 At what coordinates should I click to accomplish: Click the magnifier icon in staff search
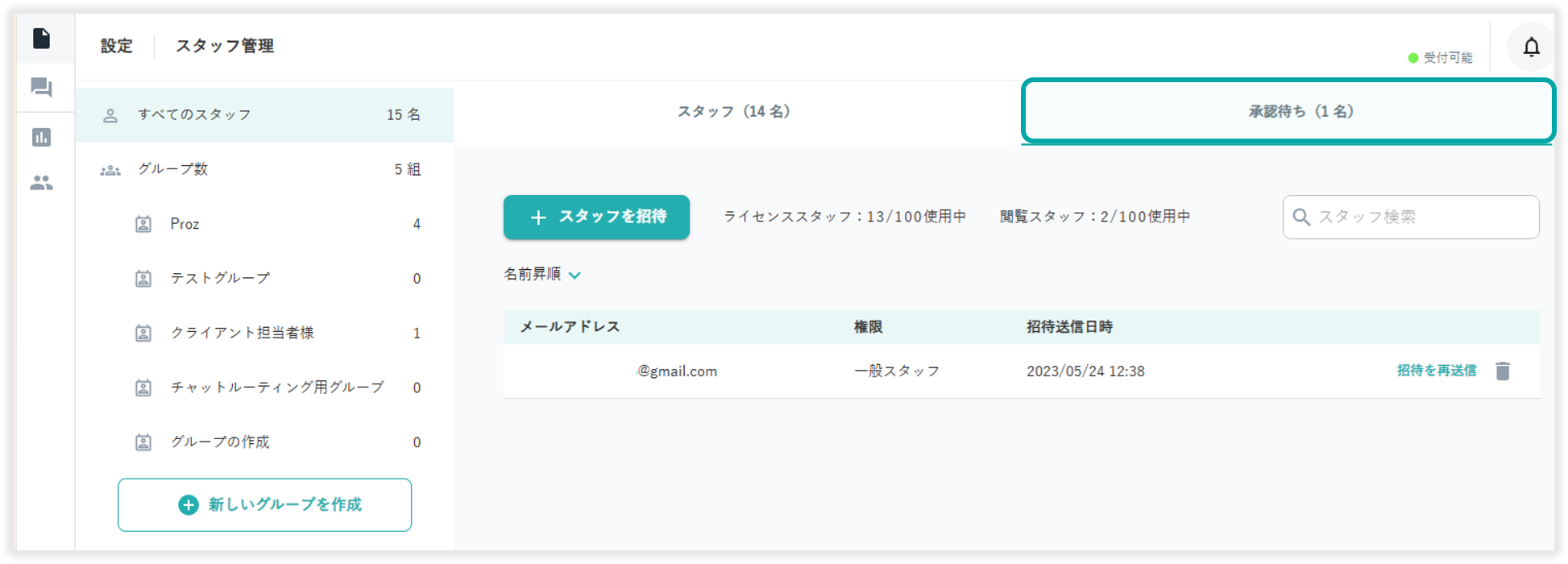coord(1300,218)
